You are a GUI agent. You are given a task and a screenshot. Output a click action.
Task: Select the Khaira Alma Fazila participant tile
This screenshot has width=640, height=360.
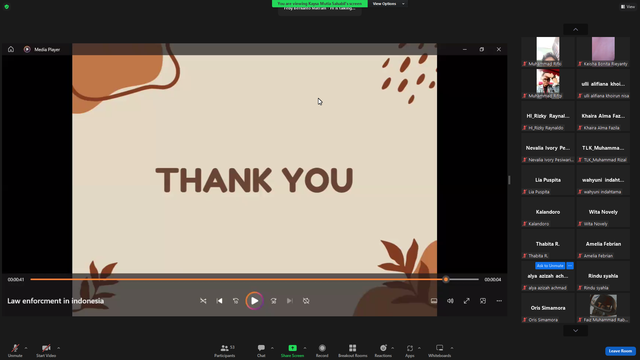(603, 116)
